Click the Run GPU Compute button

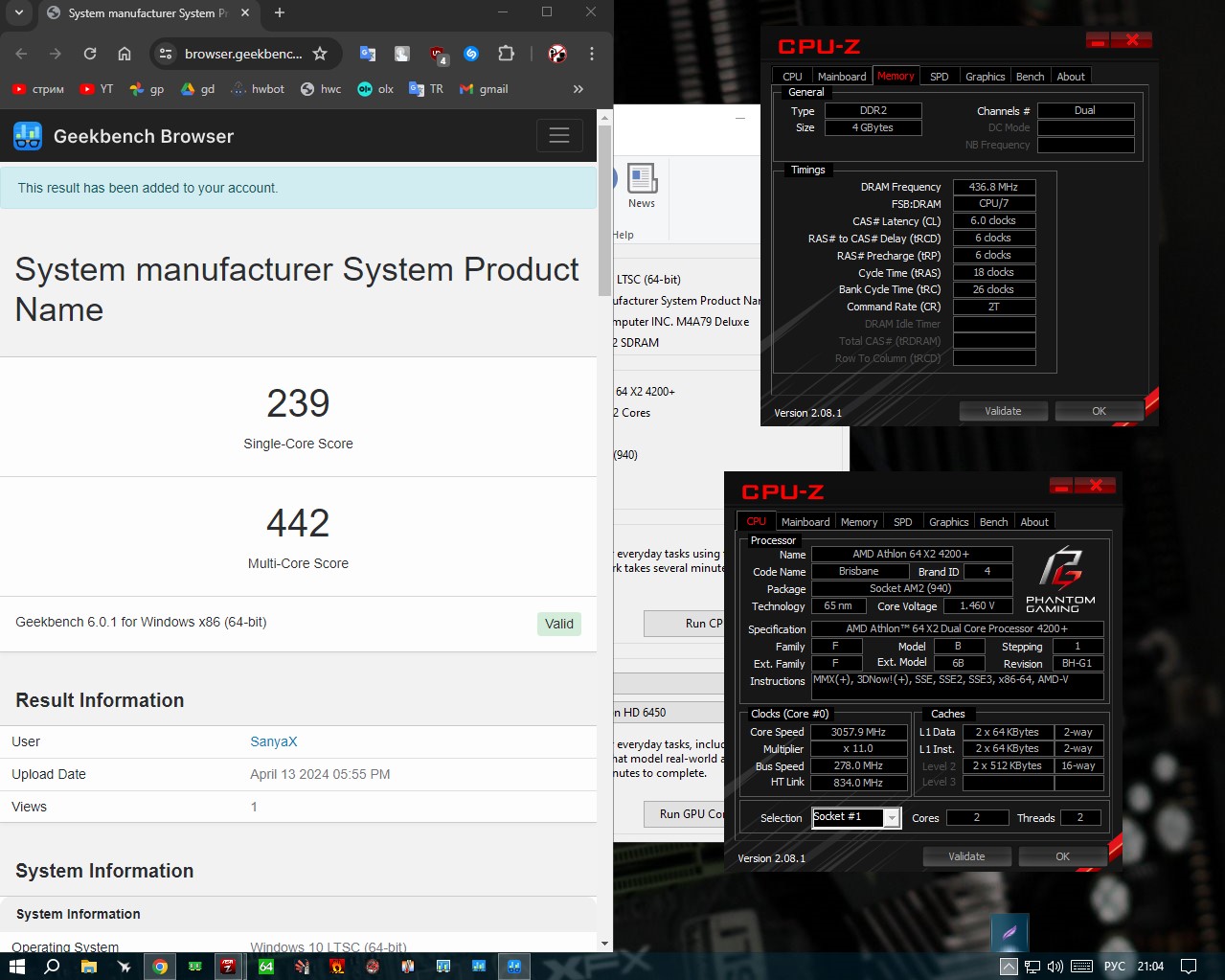pyautogui.click(x=684, y=814)
